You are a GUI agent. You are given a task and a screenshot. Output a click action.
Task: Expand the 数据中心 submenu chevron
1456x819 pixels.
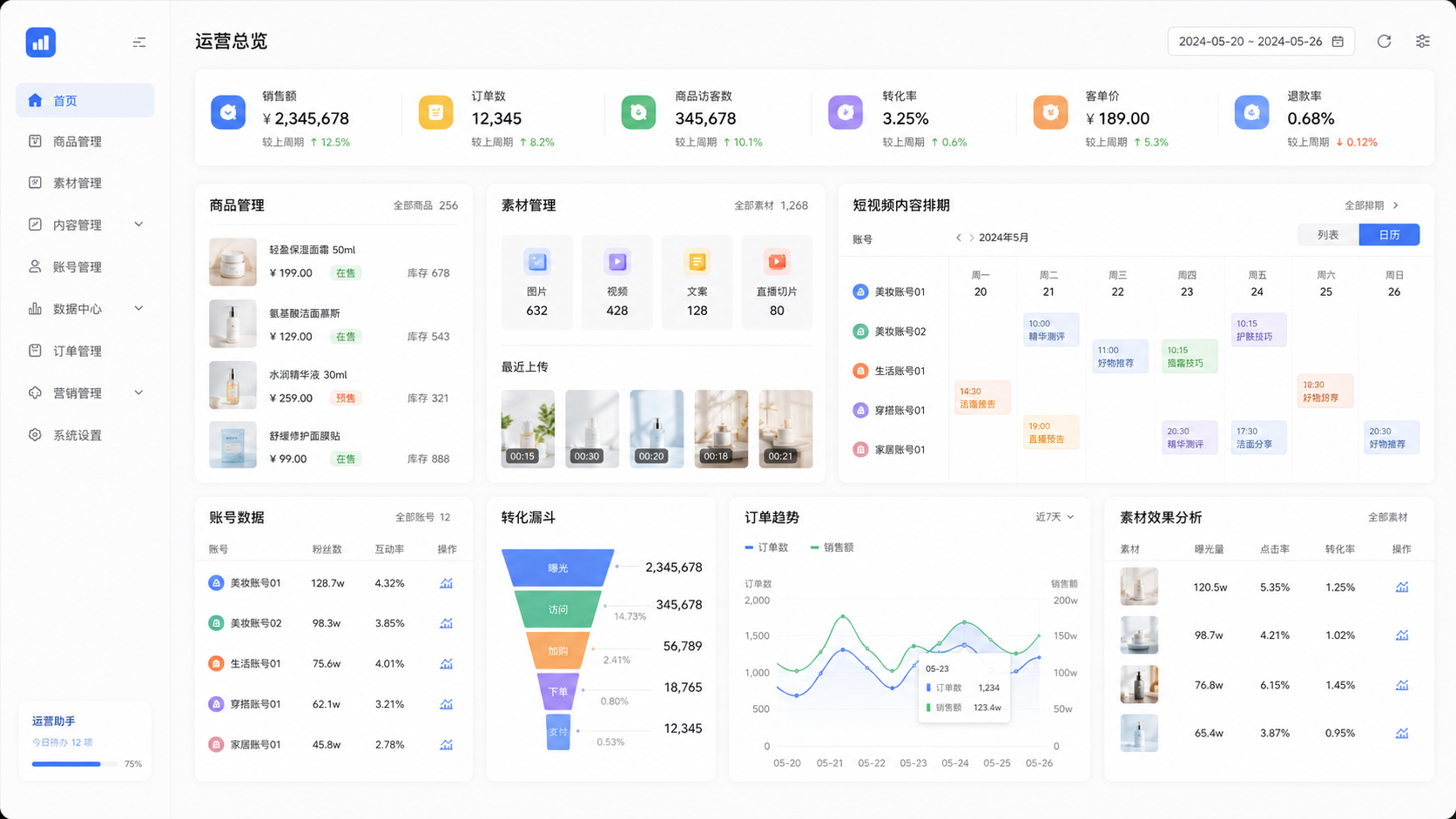(x=138, y=308)
